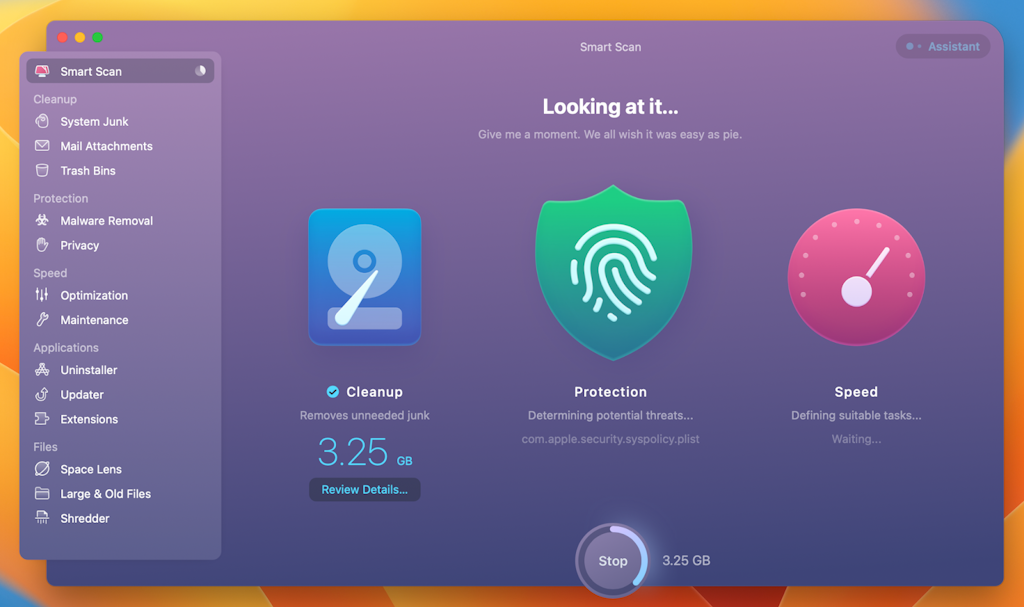Click the Updater arrow icon
Image resolution: width=1024 pixels, height=607 pixels.
pos(42,394)
